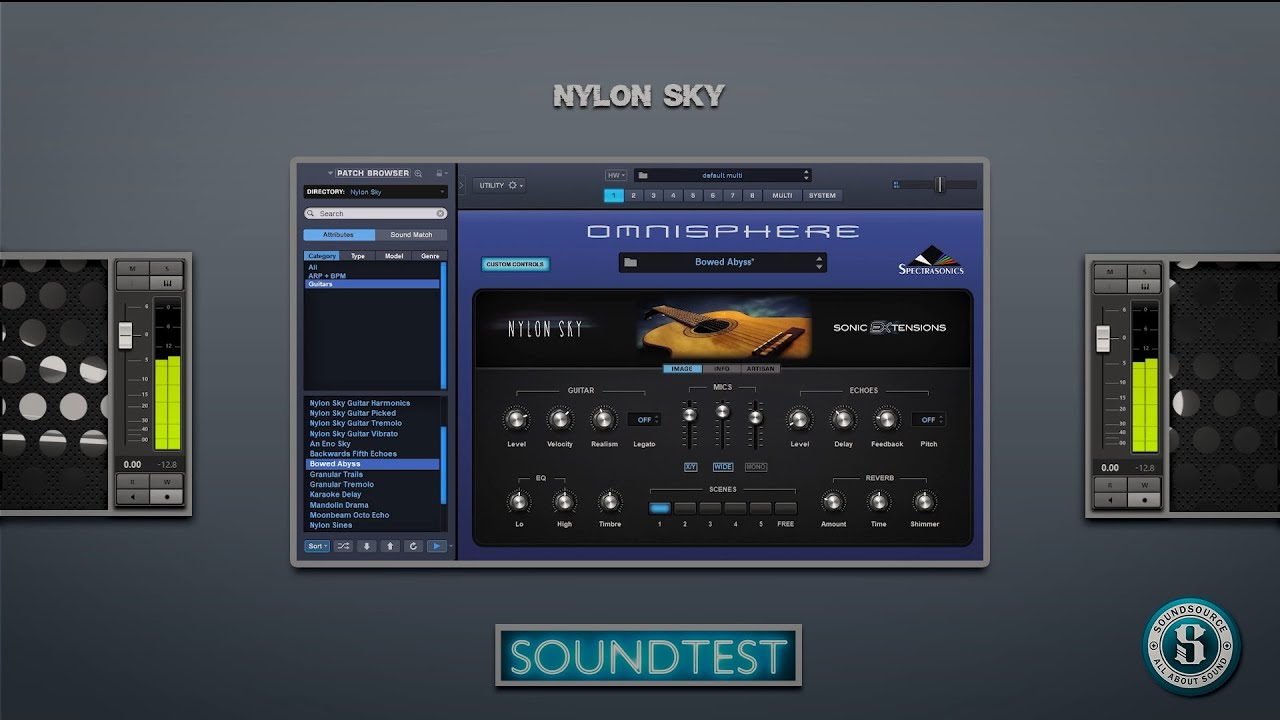Open the play button options arrow
The image size is (1280, 720).
click(x=451, y=546)
